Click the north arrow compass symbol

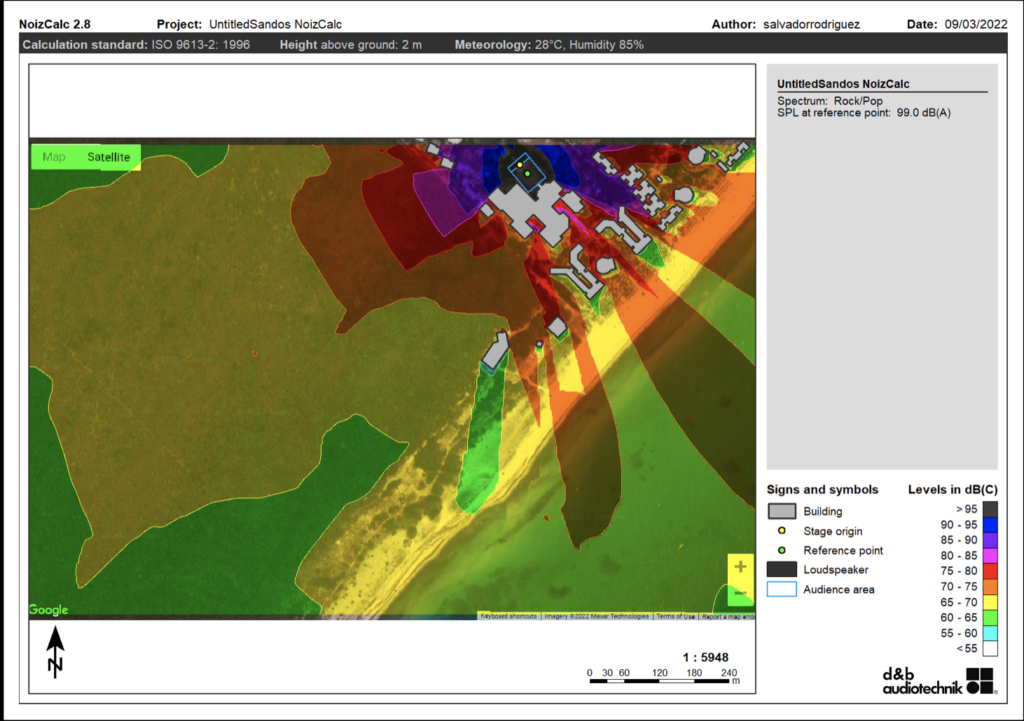coord(56,652)
